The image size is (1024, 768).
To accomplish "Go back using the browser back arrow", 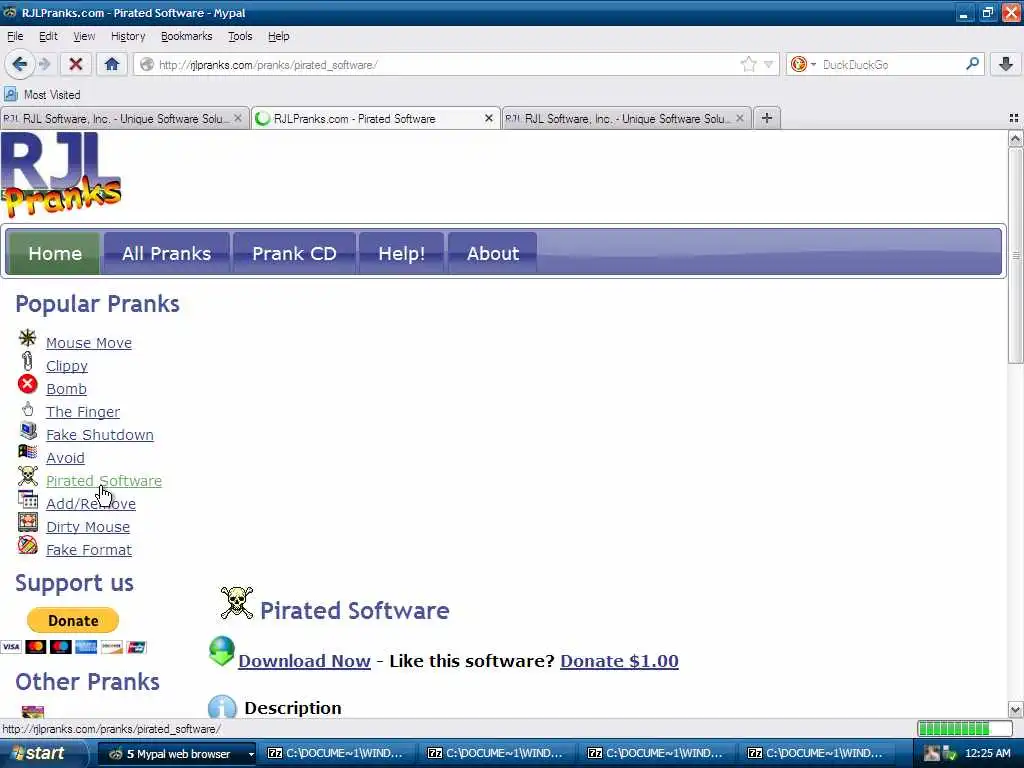I will coord(19,64).
